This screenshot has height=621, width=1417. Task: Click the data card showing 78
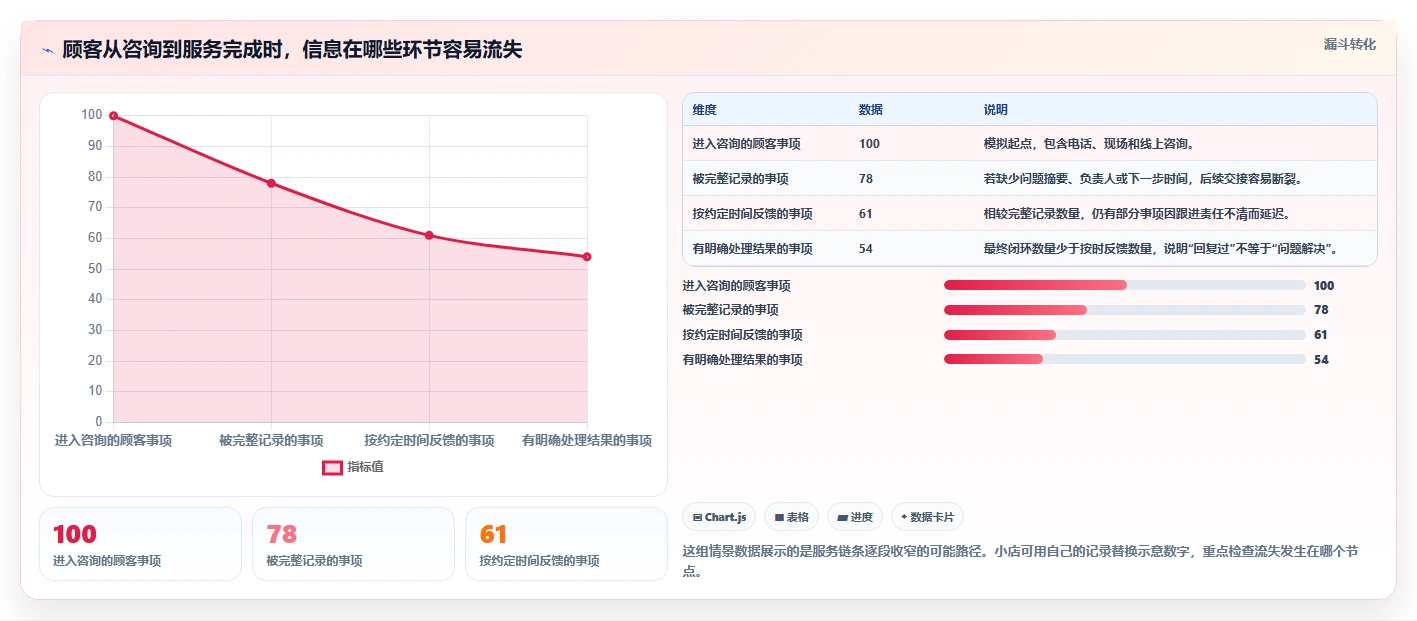353,544
